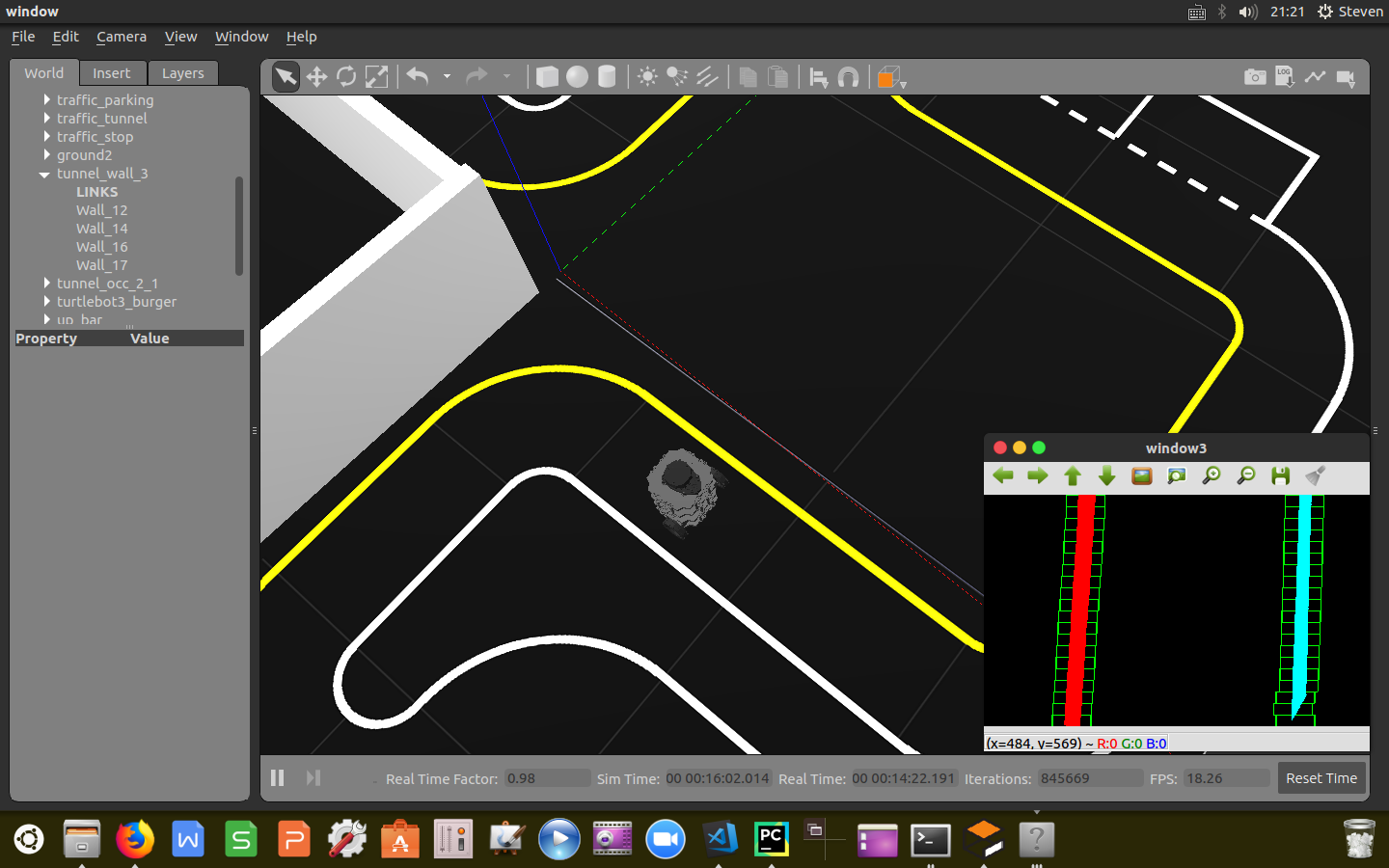Switch to the Layers tab

182,73
